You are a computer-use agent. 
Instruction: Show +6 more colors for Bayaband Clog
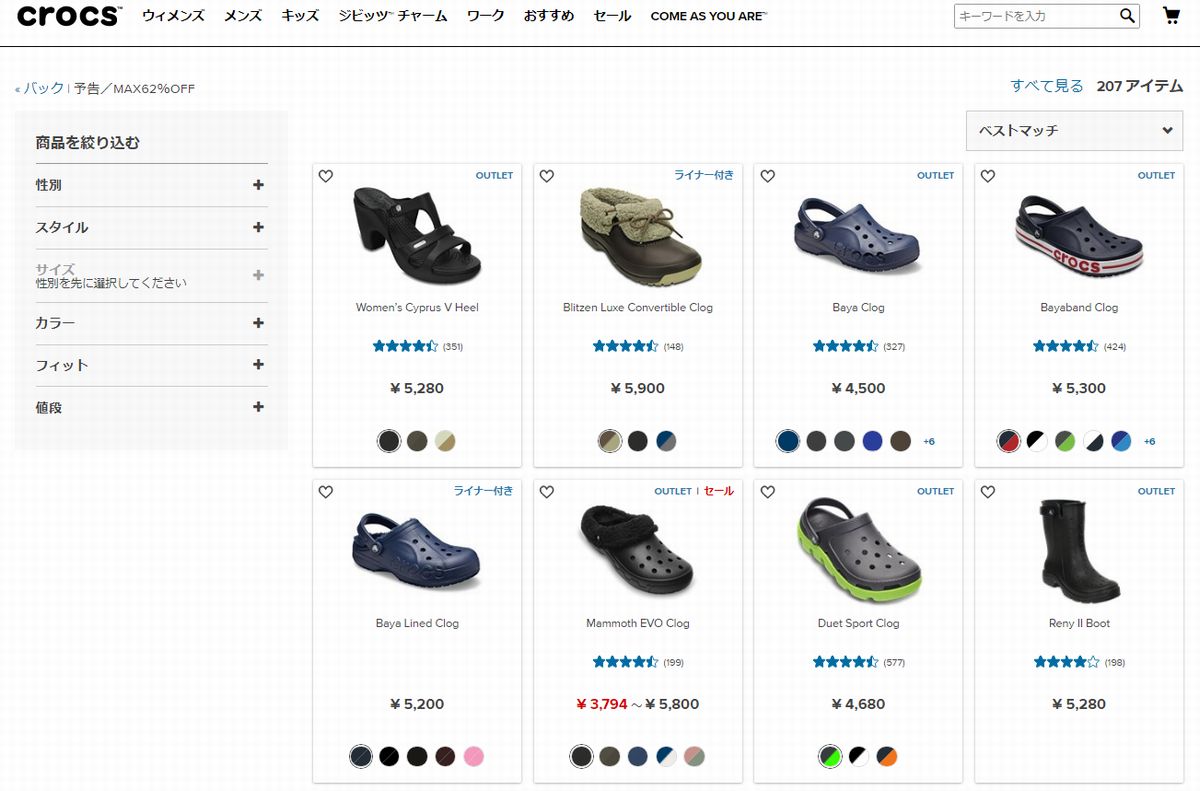tap(1150, 442)
